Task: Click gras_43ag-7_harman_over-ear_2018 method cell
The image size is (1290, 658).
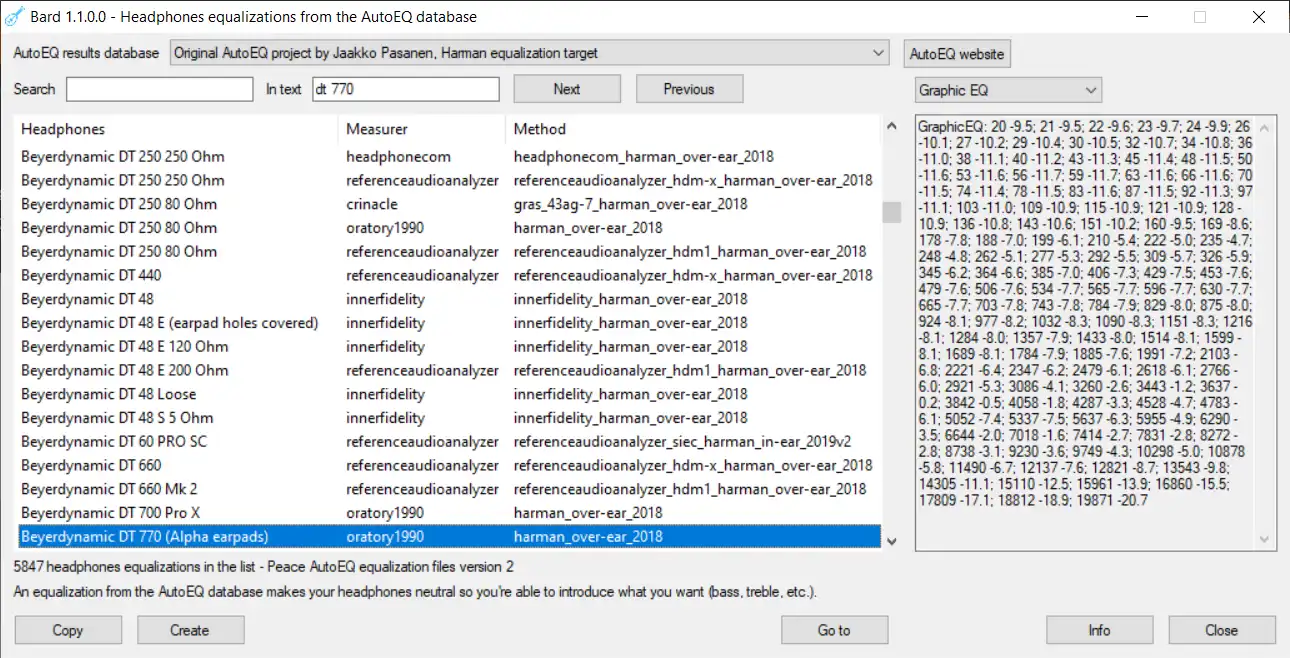Action: coord(630,204)
